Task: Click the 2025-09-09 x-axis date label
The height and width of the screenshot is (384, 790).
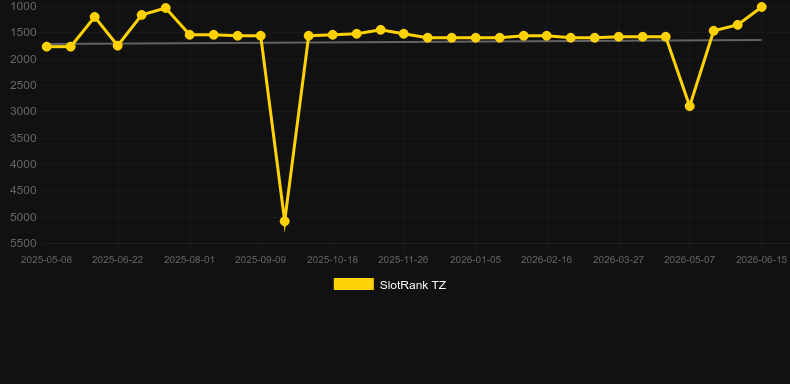Action: click(260, 260)
